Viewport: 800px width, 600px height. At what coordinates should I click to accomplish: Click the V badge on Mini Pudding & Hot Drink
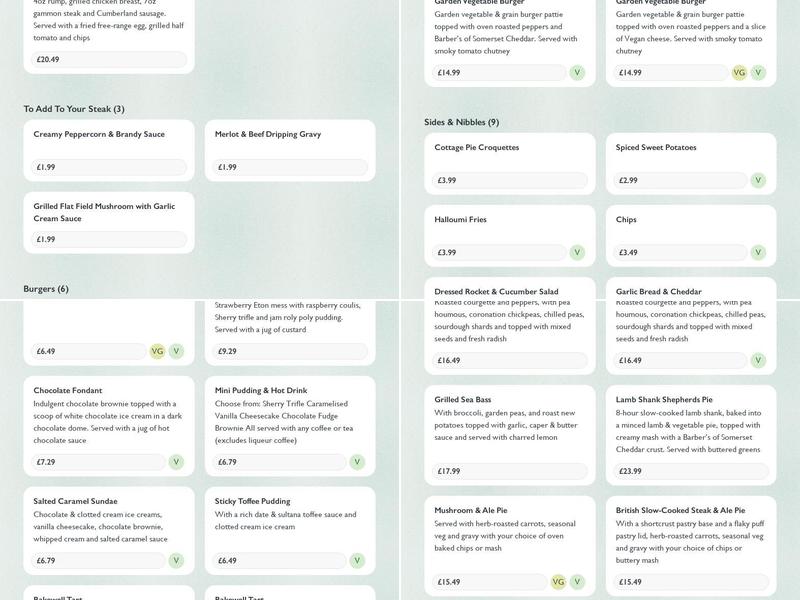pyautogui.click(x=357, y=462)
